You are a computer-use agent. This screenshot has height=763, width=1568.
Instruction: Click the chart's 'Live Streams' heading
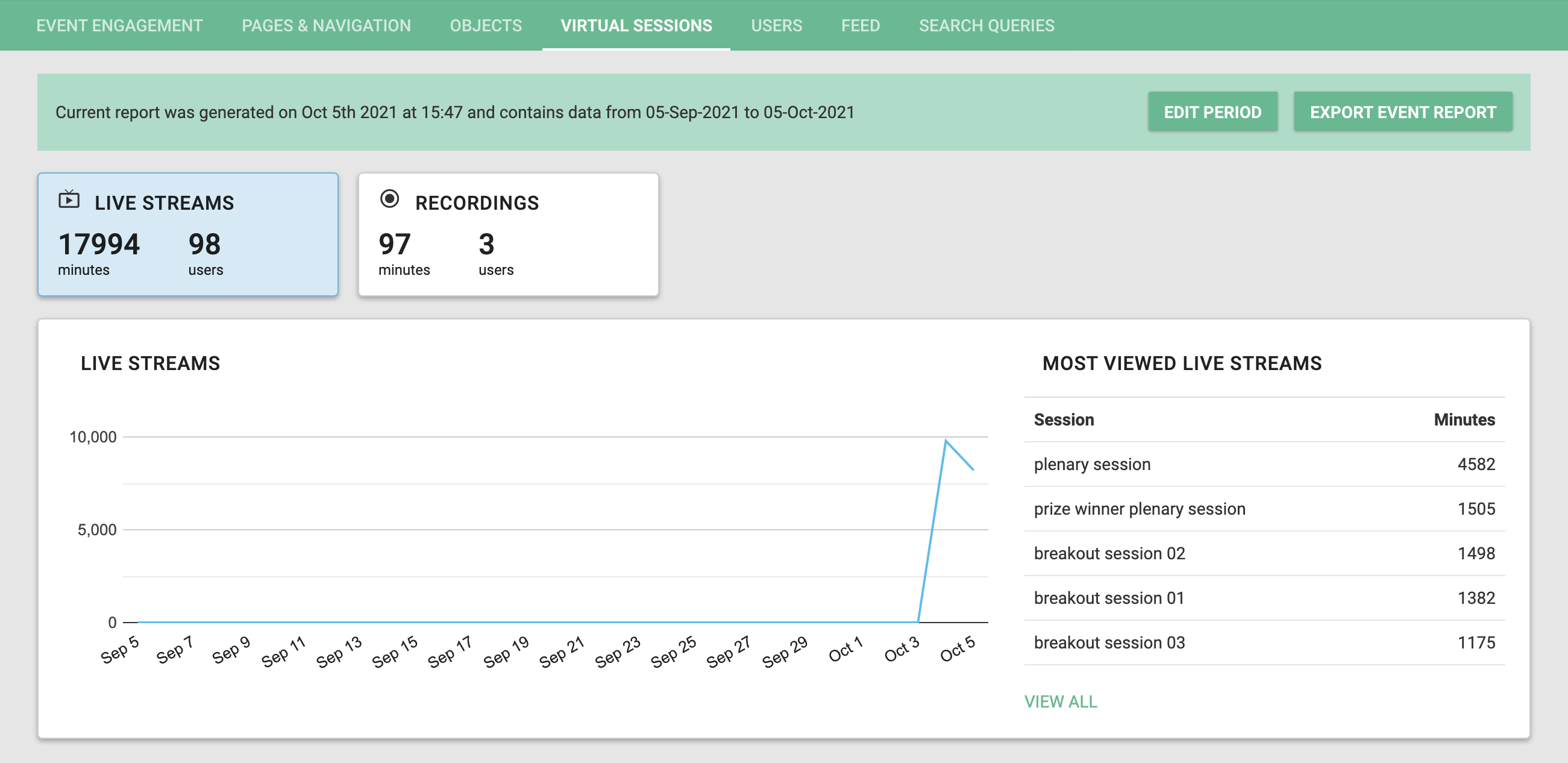[x=150, y=363]
